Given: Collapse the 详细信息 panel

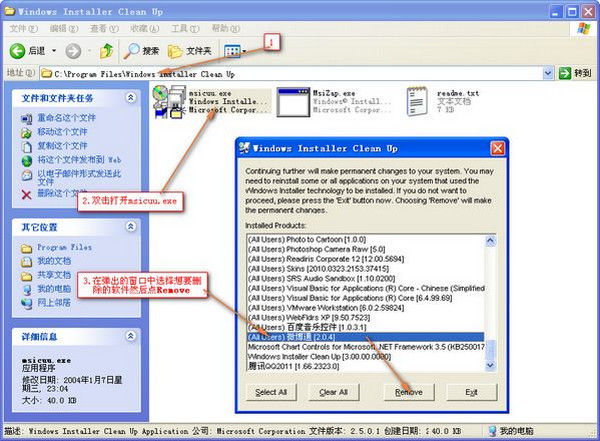Looking at the screenshot, I should coord(130,337).
